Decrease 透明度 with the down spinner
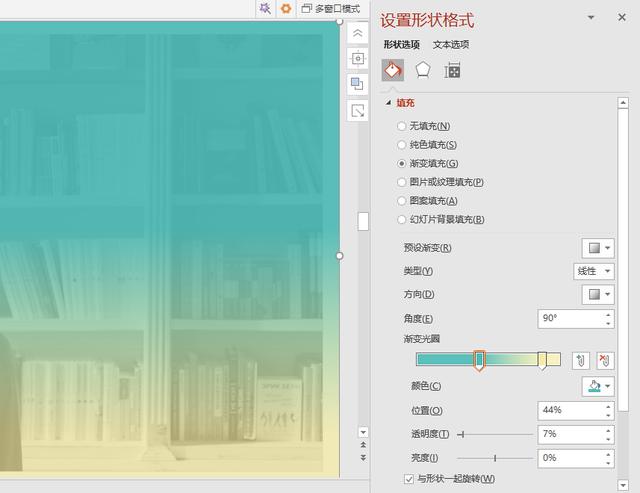The height and width of the screenshot is (493, 640). click(608, 440)
